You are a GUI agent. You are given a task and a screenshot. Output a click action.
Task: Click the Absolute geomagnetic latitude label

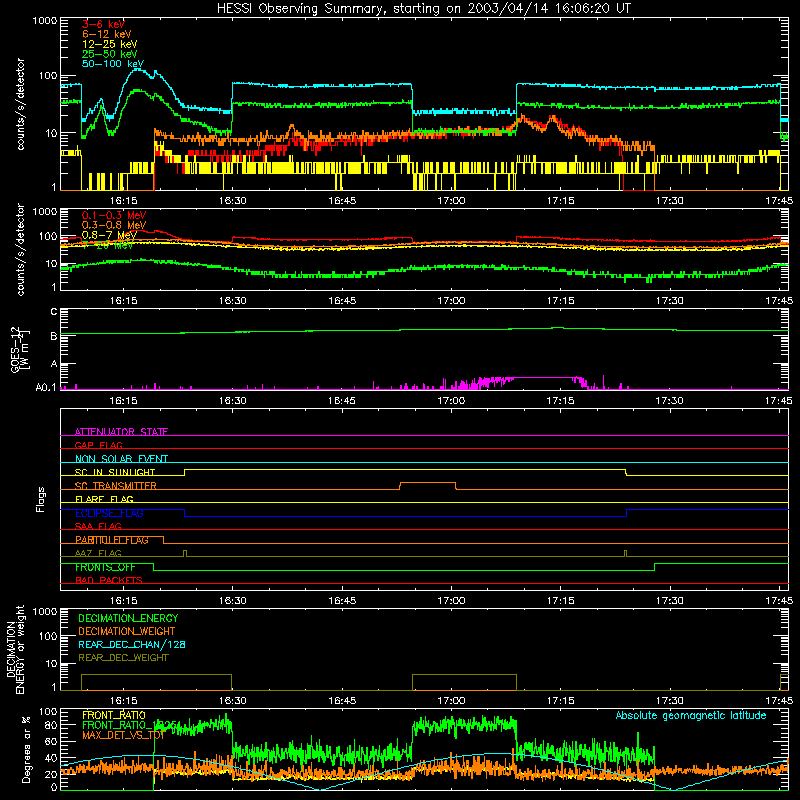point(691,715)
